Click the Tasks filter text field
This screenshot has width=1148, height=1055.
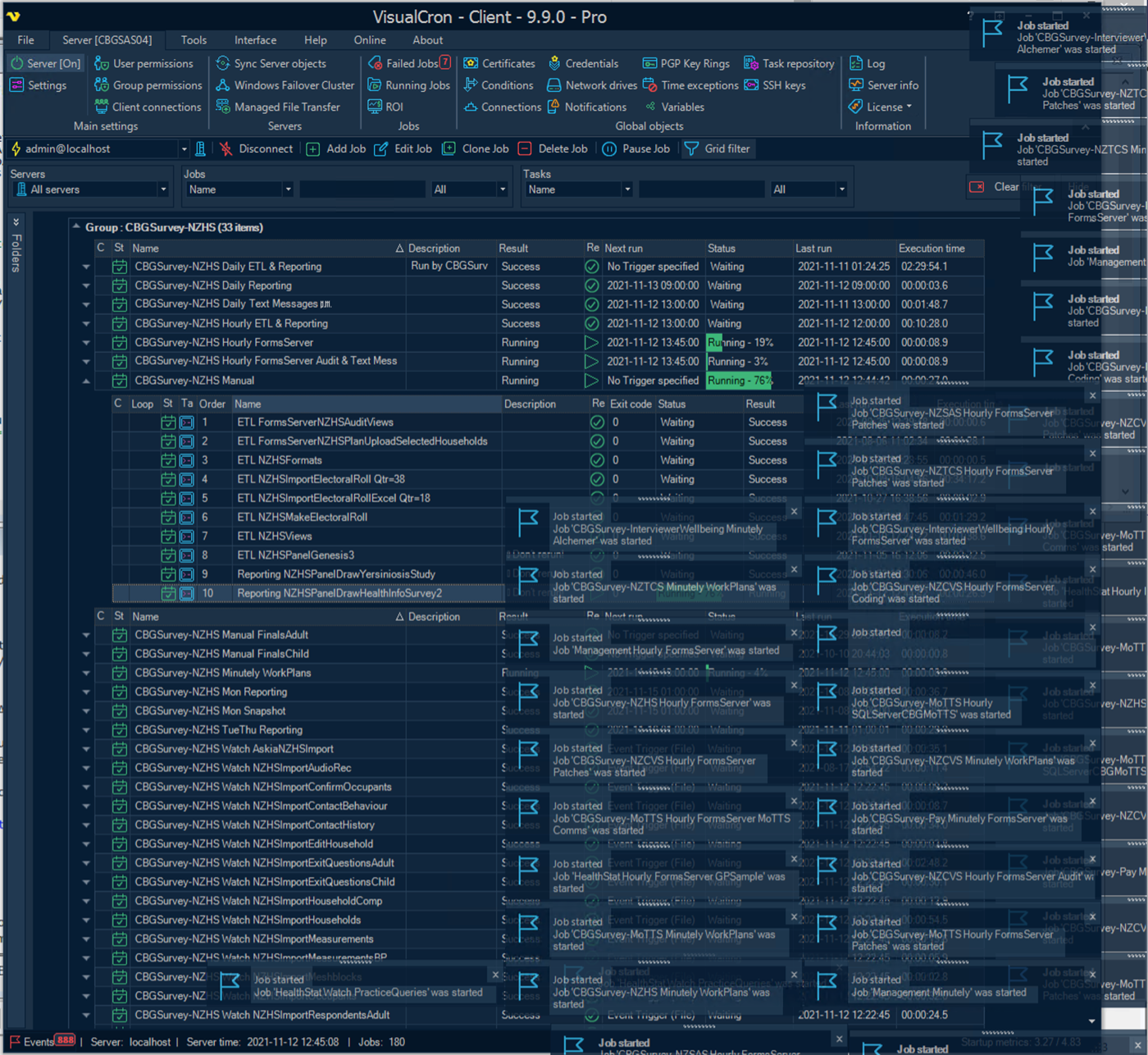tap(701, 190)
